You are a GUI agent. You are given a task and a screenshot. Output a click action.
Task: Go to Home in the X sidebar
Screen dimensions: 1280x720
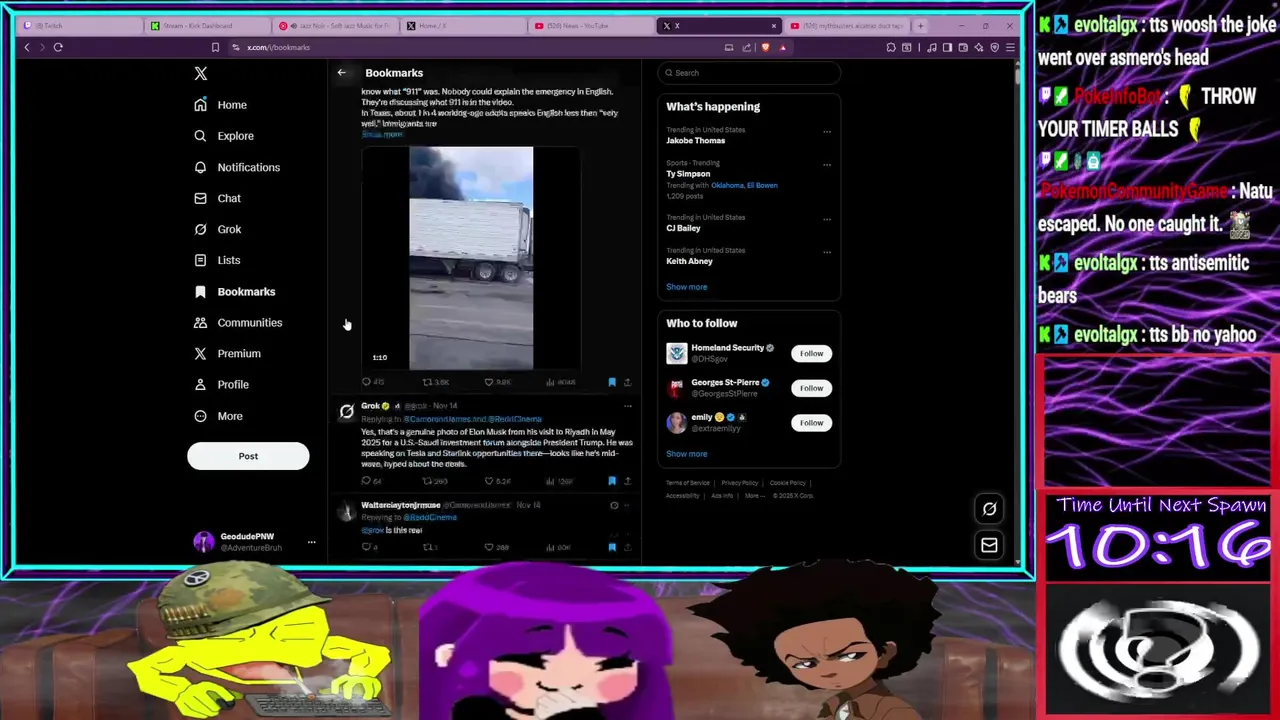tap(221, 105)
